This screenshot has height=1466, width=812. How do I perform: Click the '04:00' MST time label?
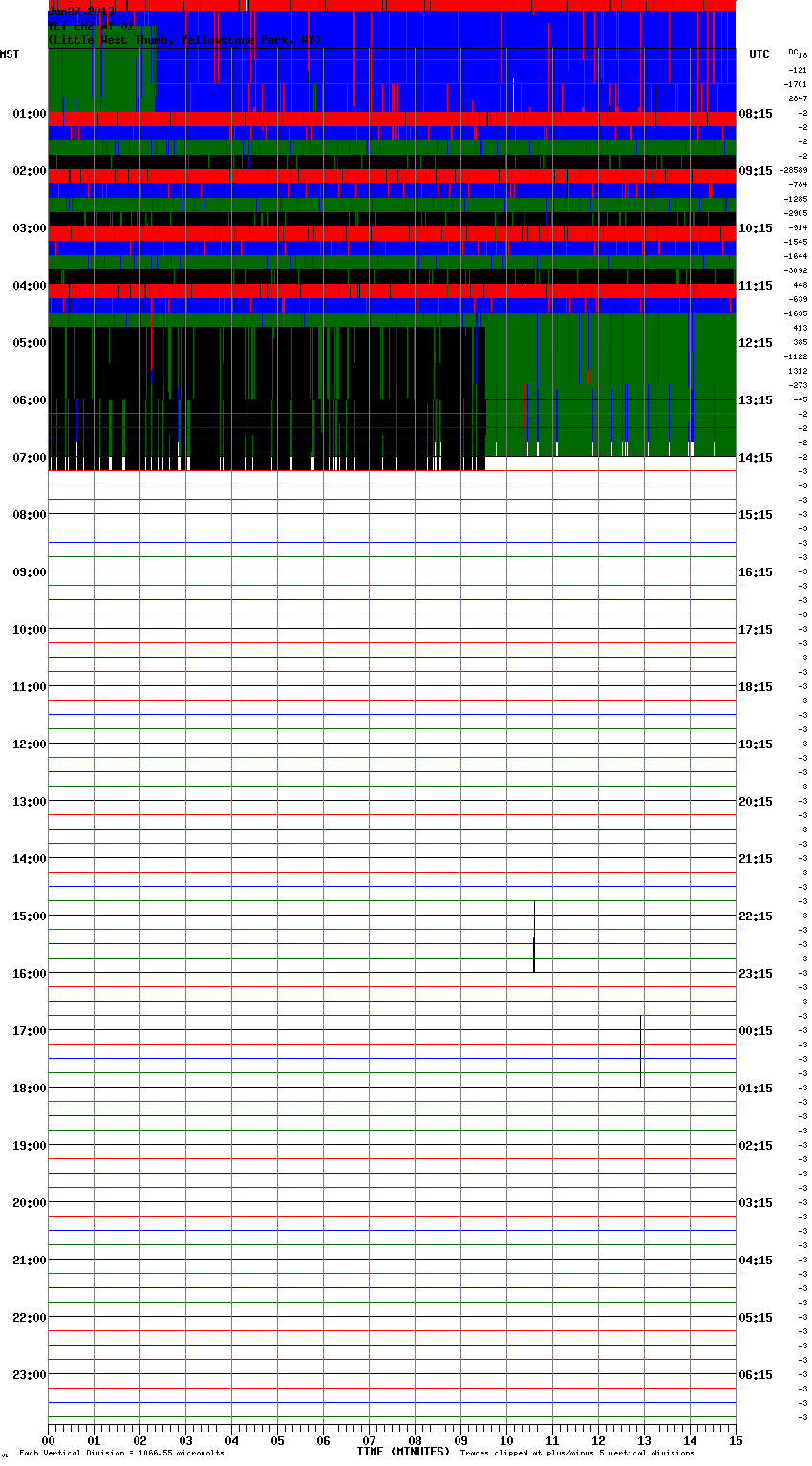30,286
